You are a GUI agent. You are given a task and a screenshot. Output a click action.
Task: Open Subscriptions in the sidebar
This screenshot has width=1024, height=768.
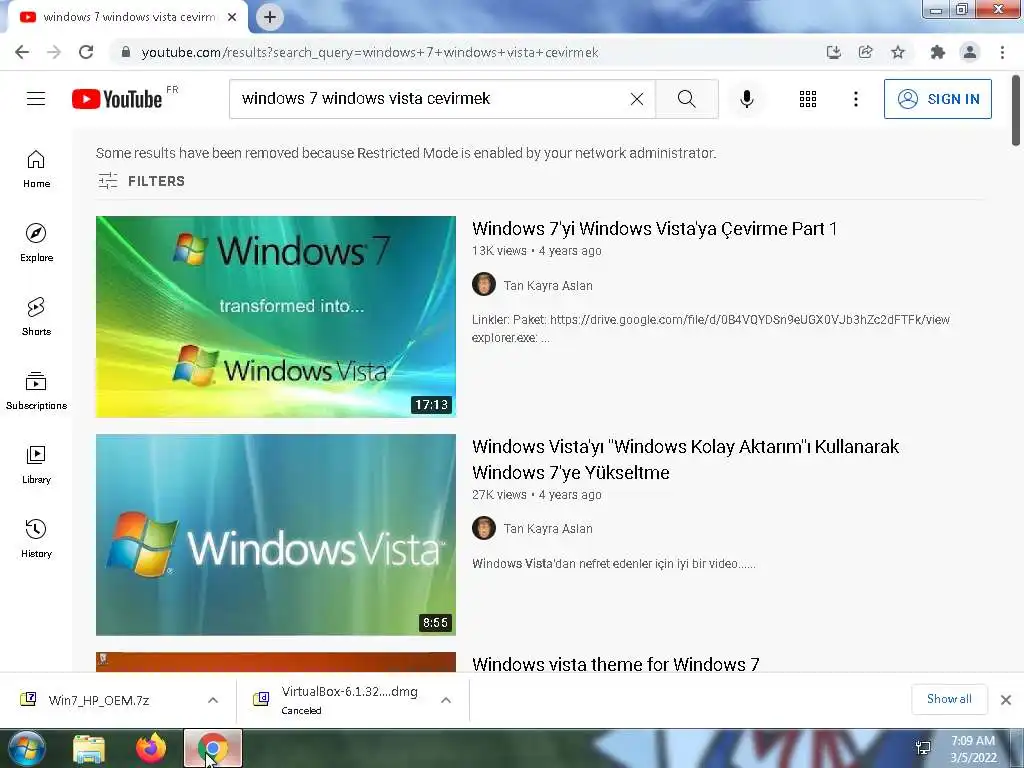pos(36,391)
